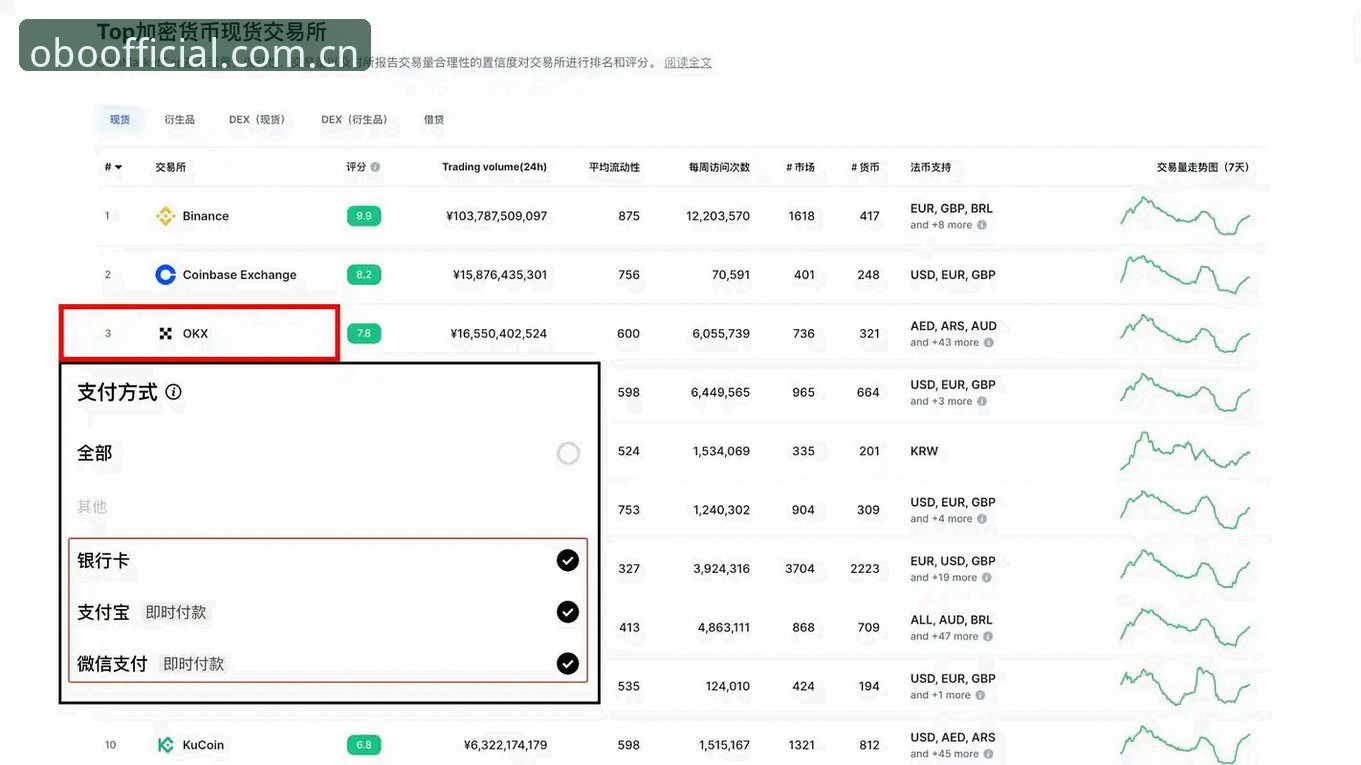Click info icon next to 支付方式
This screenshot has height=765, width=1361.
(x=174, y=392)
